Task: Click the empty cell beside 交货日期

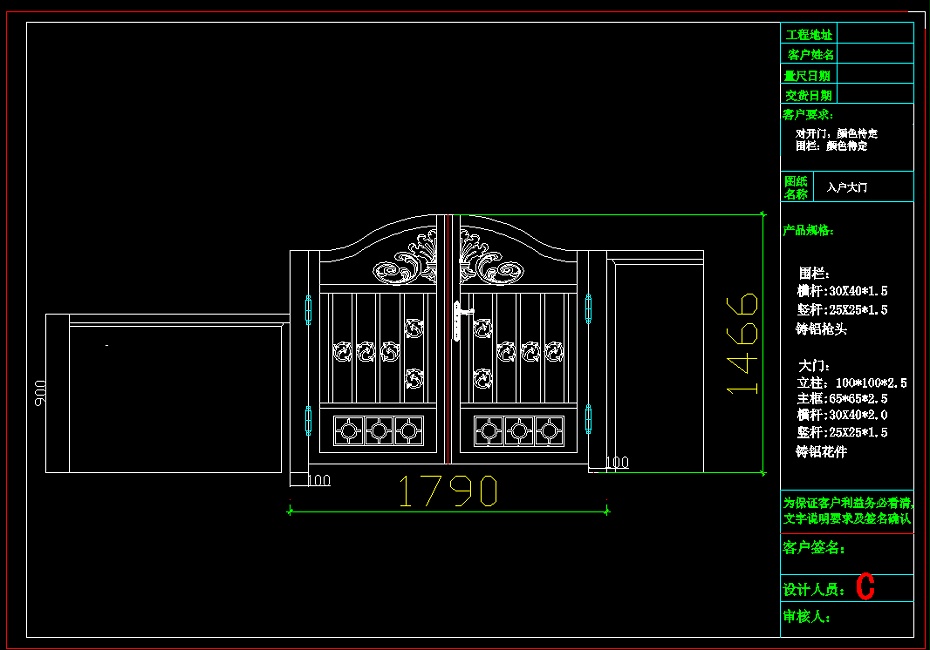Action: point(874,95)
